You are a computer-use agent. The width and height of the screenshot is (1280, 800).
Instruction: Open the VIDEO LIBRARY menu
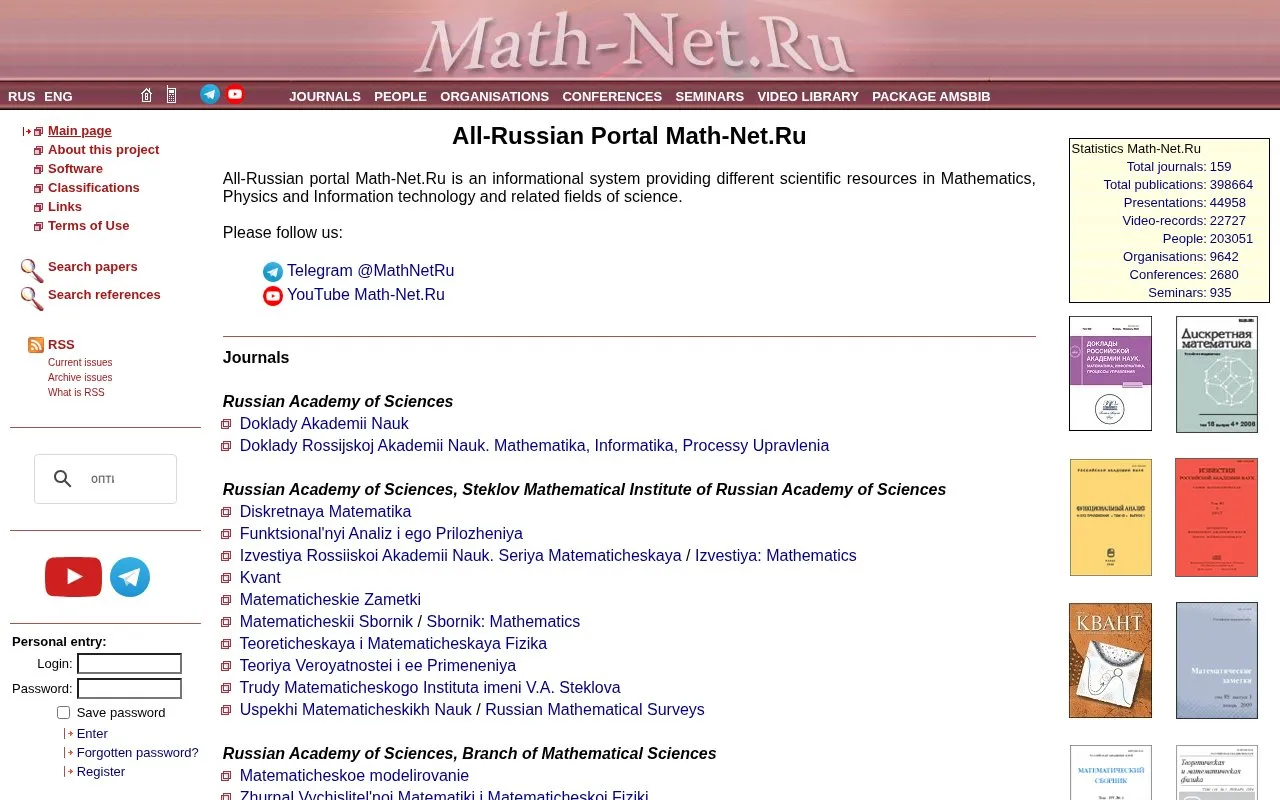[808, 96]
